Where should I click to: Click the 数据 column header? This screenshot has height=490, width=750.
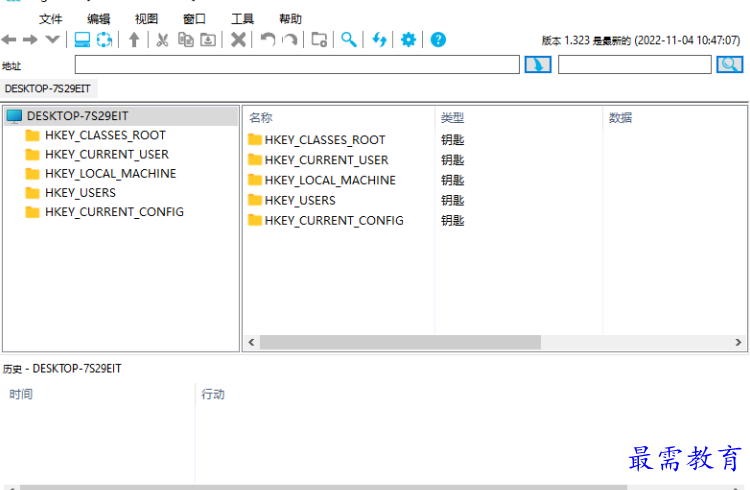point(620,118)
